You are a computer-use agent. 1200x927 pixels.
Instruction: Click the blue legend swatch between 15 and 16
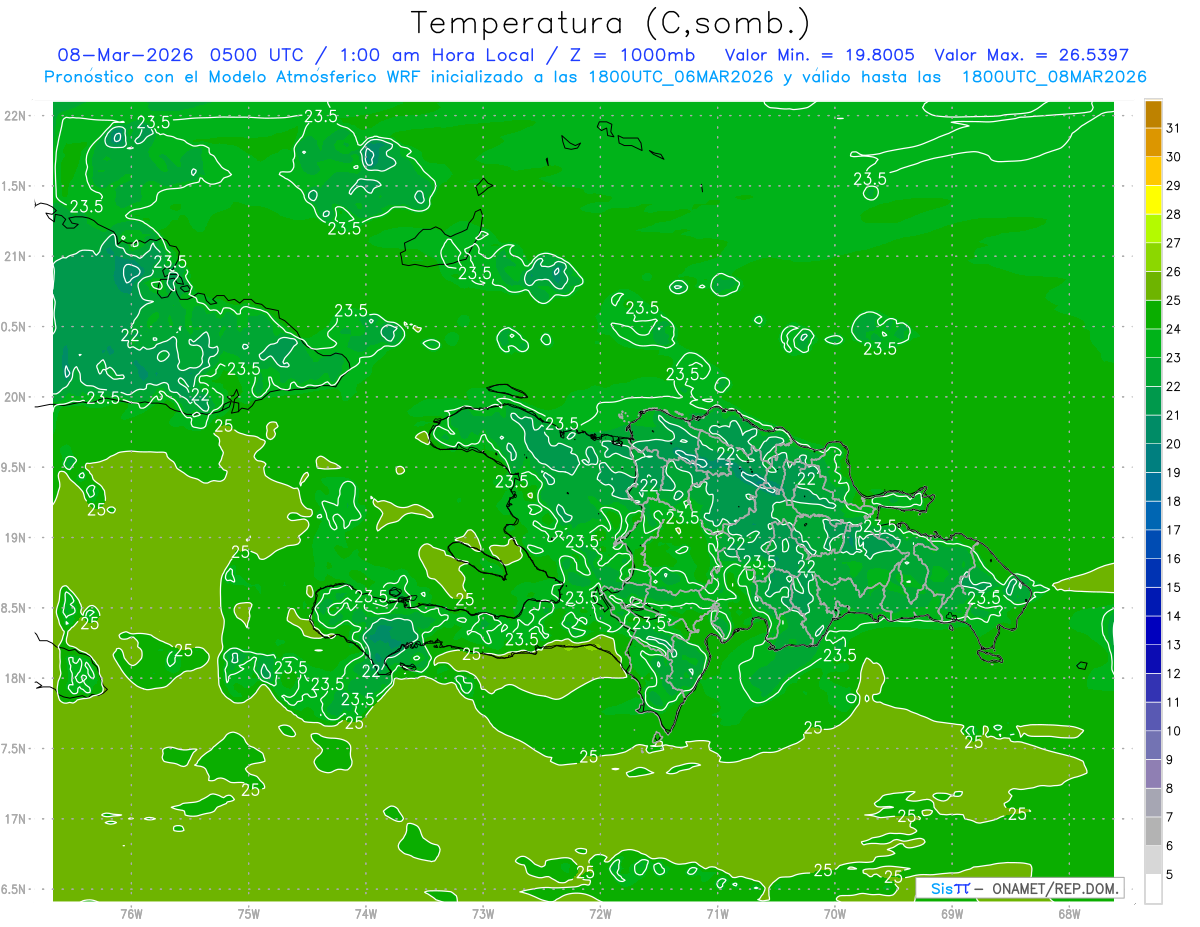1153,573
